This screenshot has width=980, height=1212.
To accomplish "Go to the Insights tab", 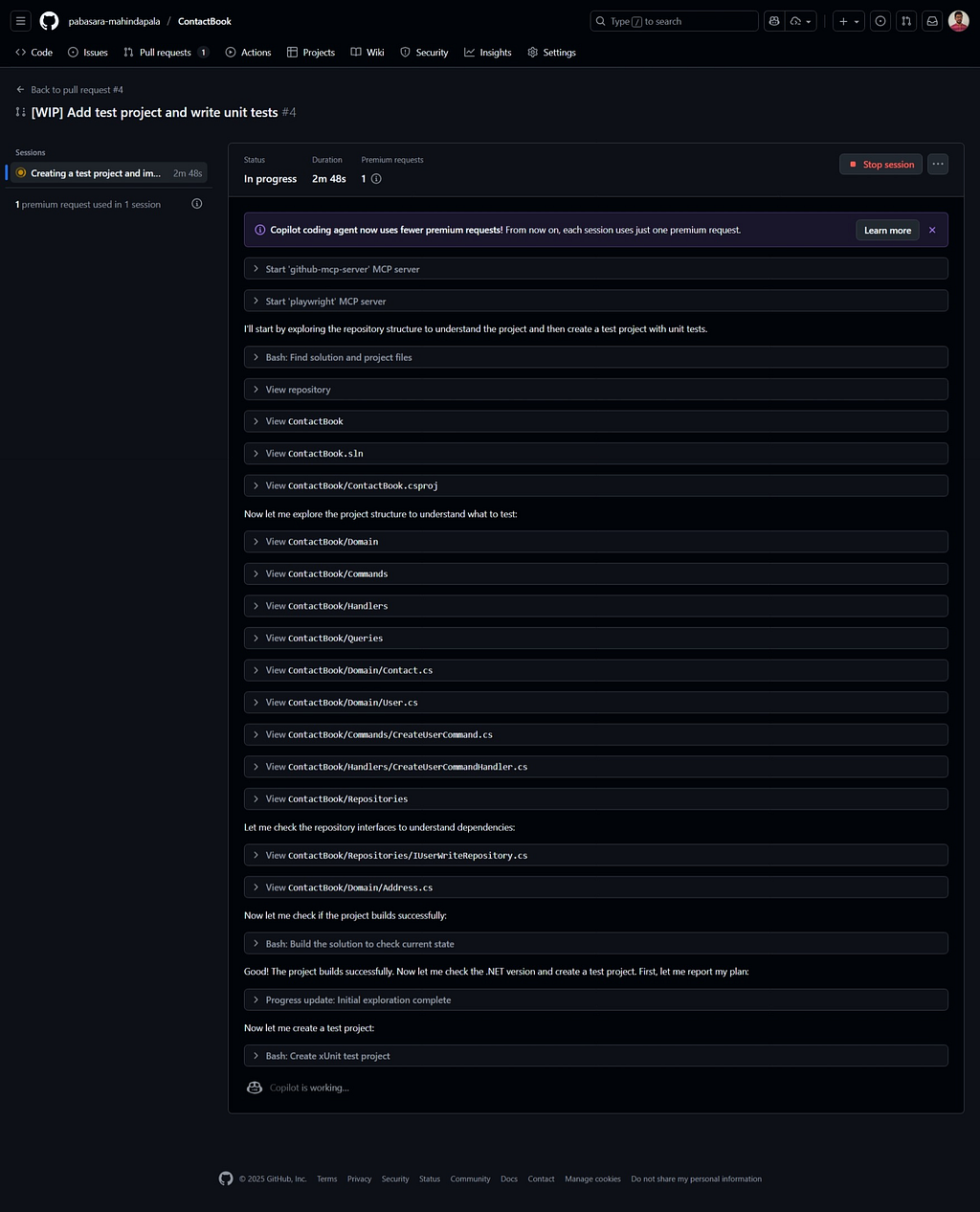I will coord(488,53).
